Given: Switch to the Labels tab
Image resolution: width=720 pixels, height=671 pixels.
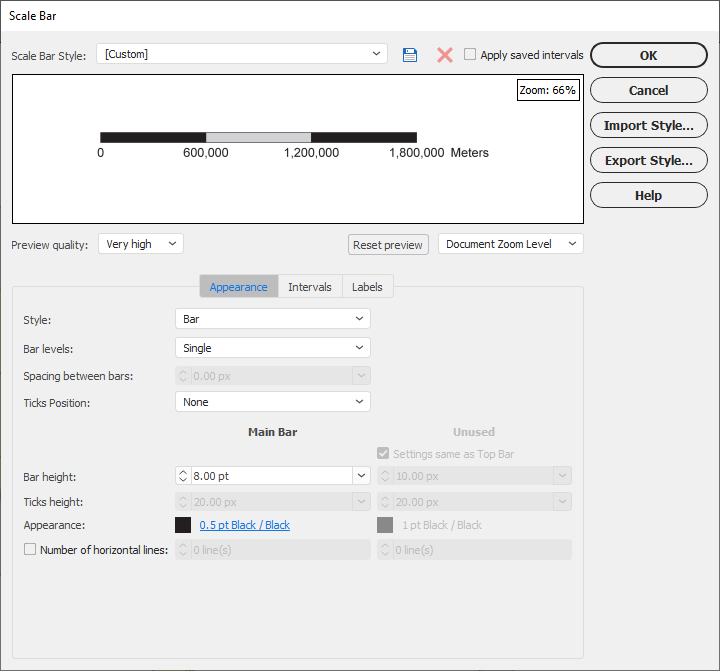Looking at the screenshot, I should click(367, 287).
